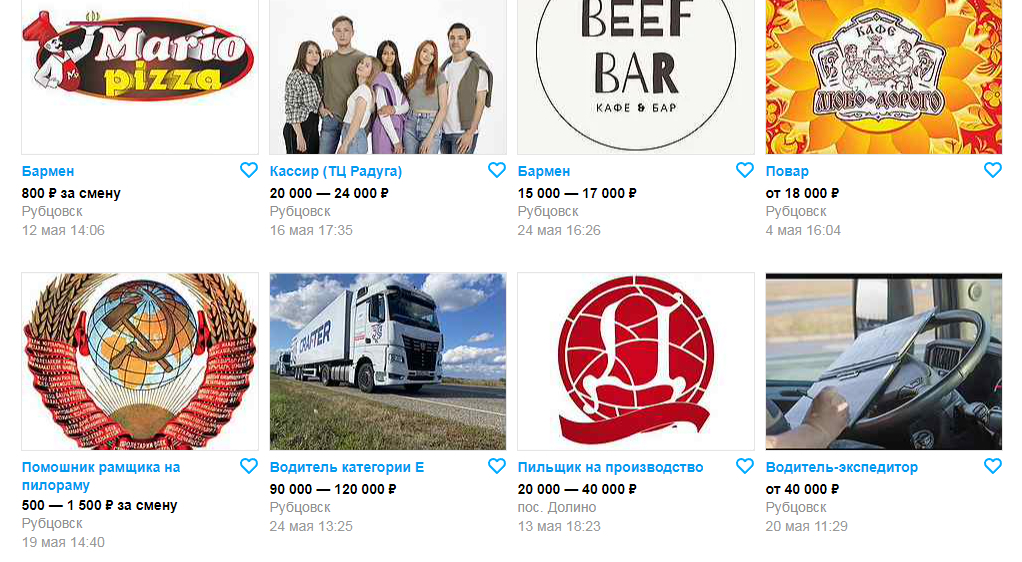Open the steering wheel driver photo
Image resolution: width=1022 pixels, height=562 pixels.
[x=884, y=361]
